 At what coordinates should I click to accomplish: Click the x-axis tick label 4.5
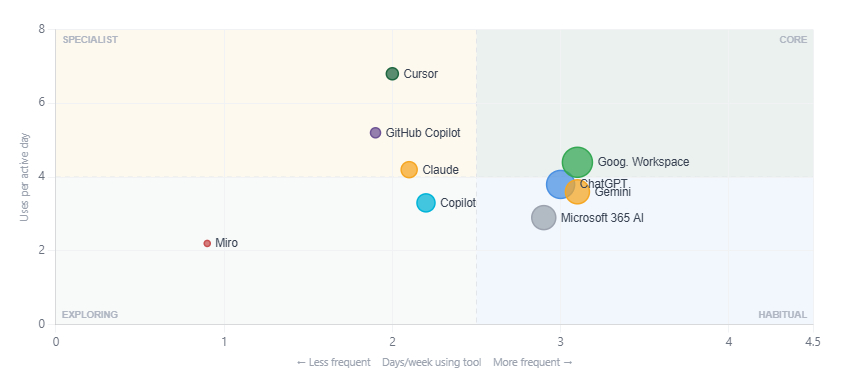click(x=812, y=342)
